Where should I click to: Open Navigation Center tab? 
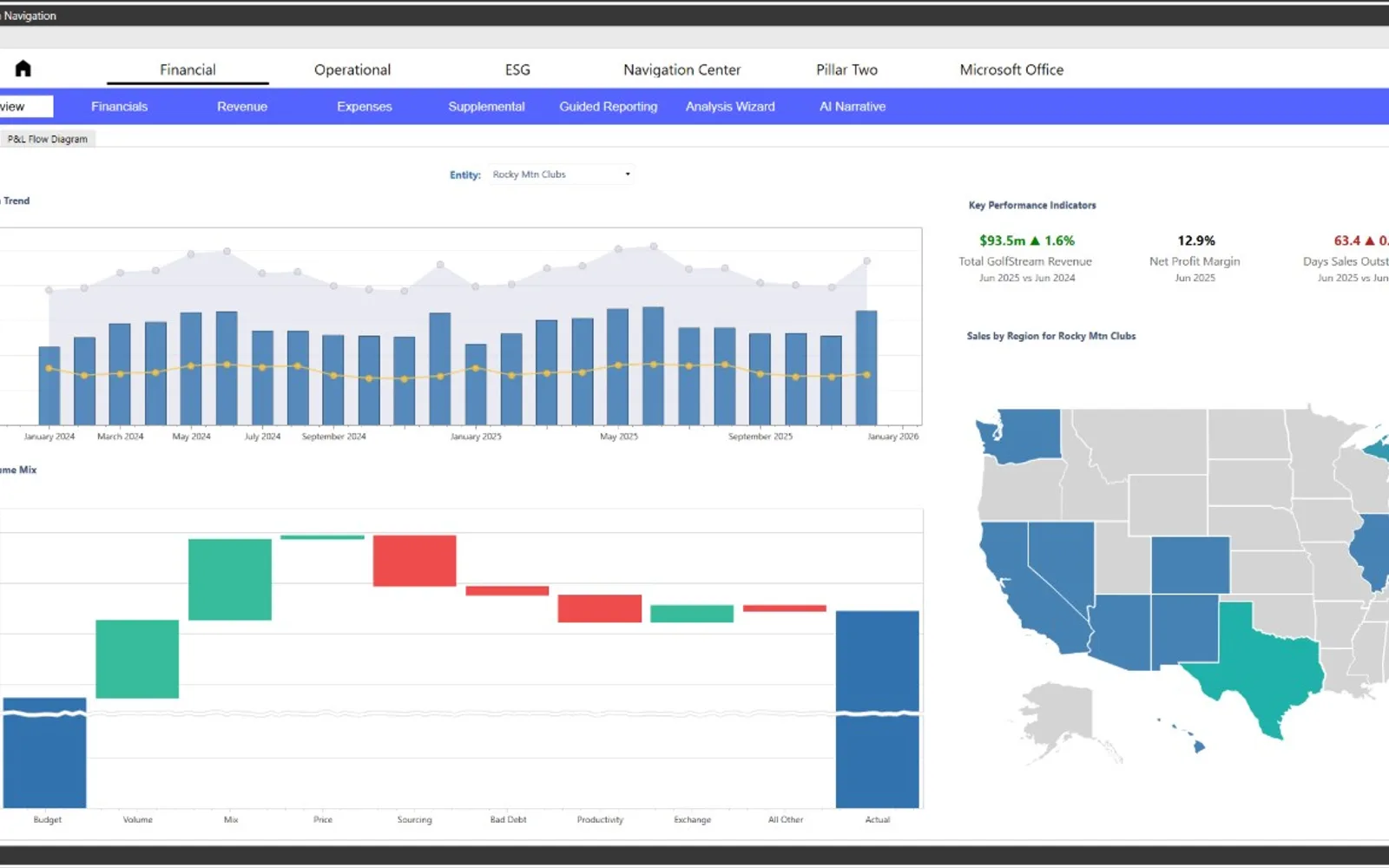point(682,69)
